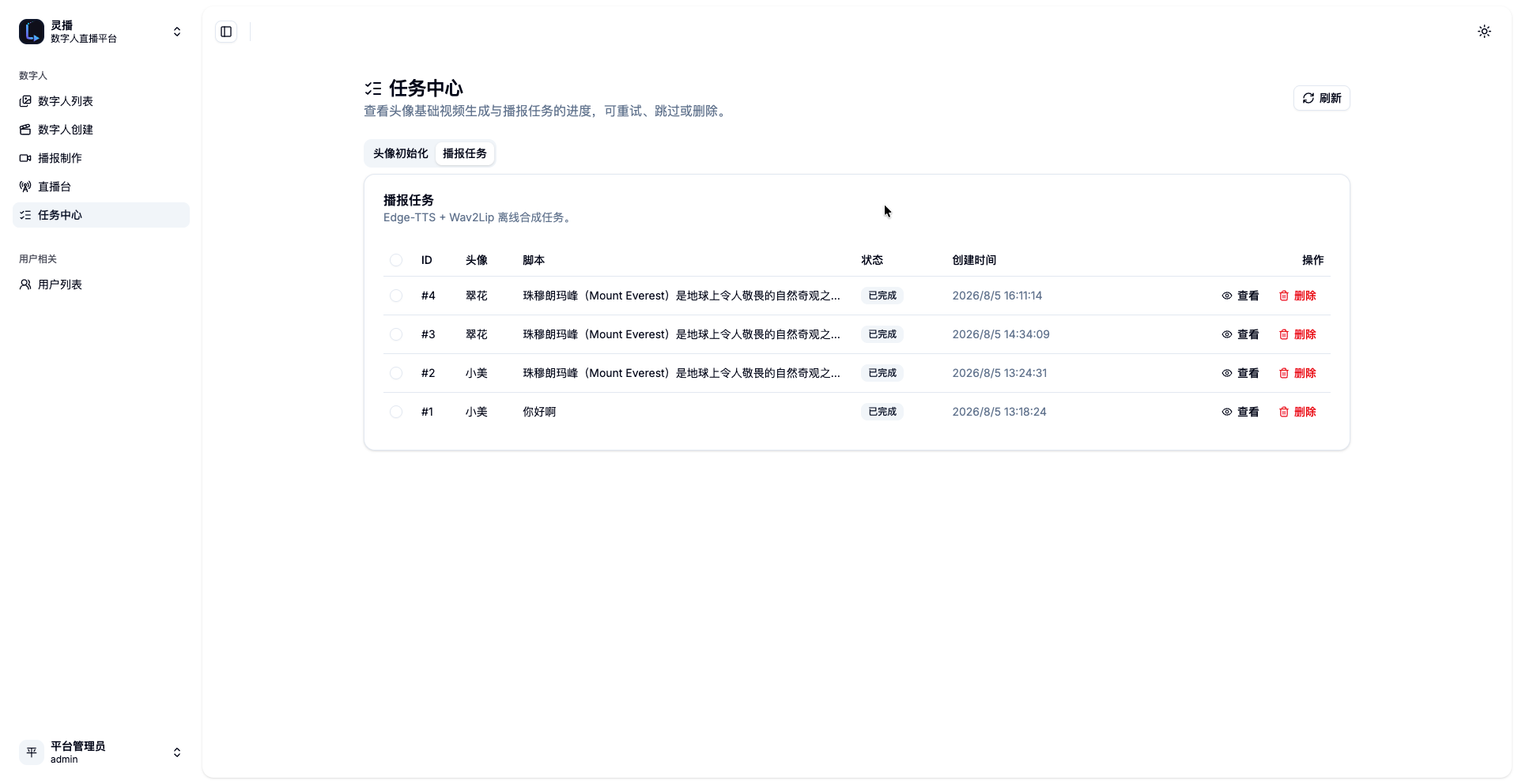Open 播报制作 in the sidebar
Image resolution: width=1518 pixels, height=784 pixels.
pos(101,158)
